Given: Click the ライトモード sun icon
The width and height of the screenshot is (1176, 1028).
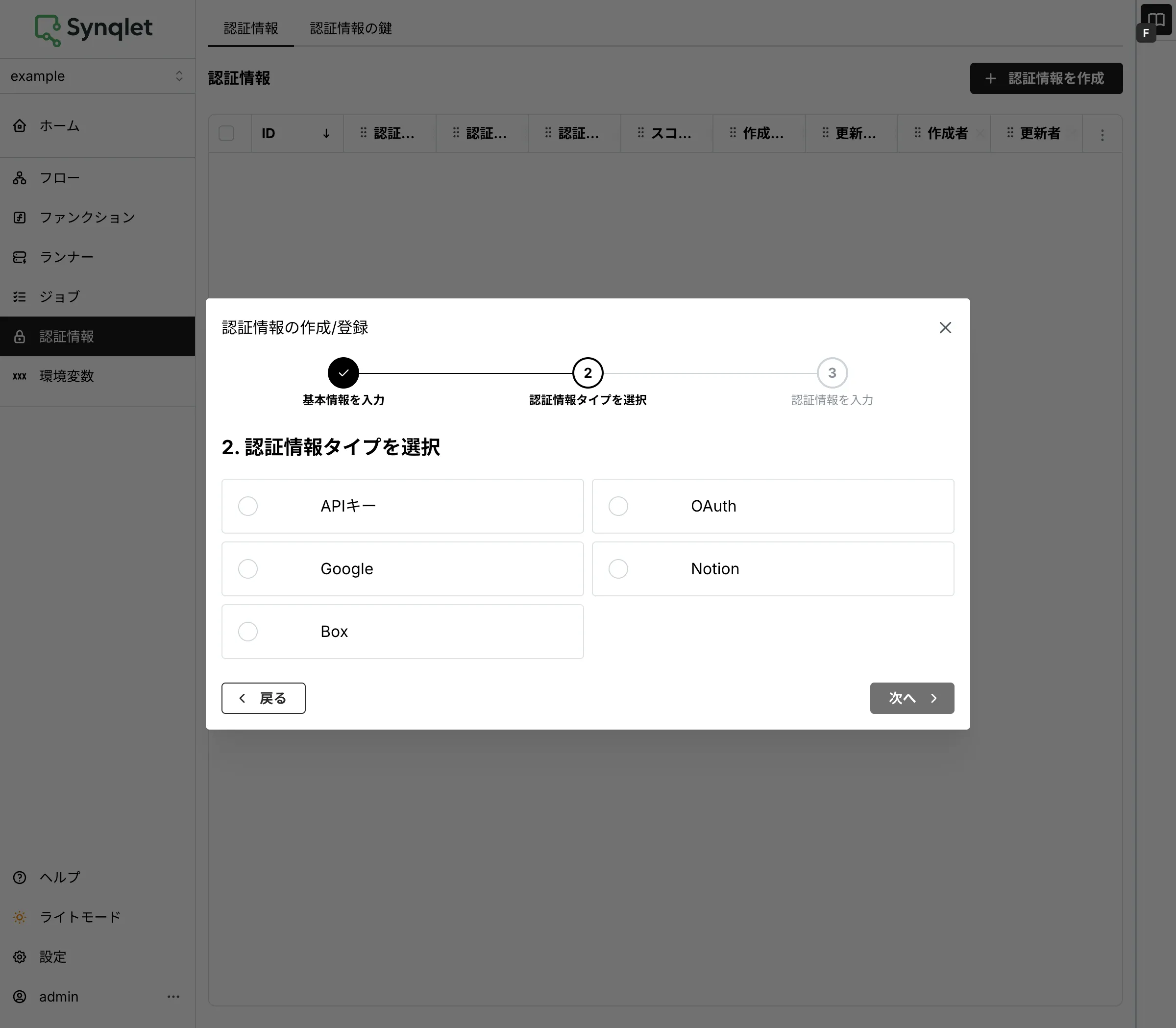Looking at the screenshot, I should 20,917.
